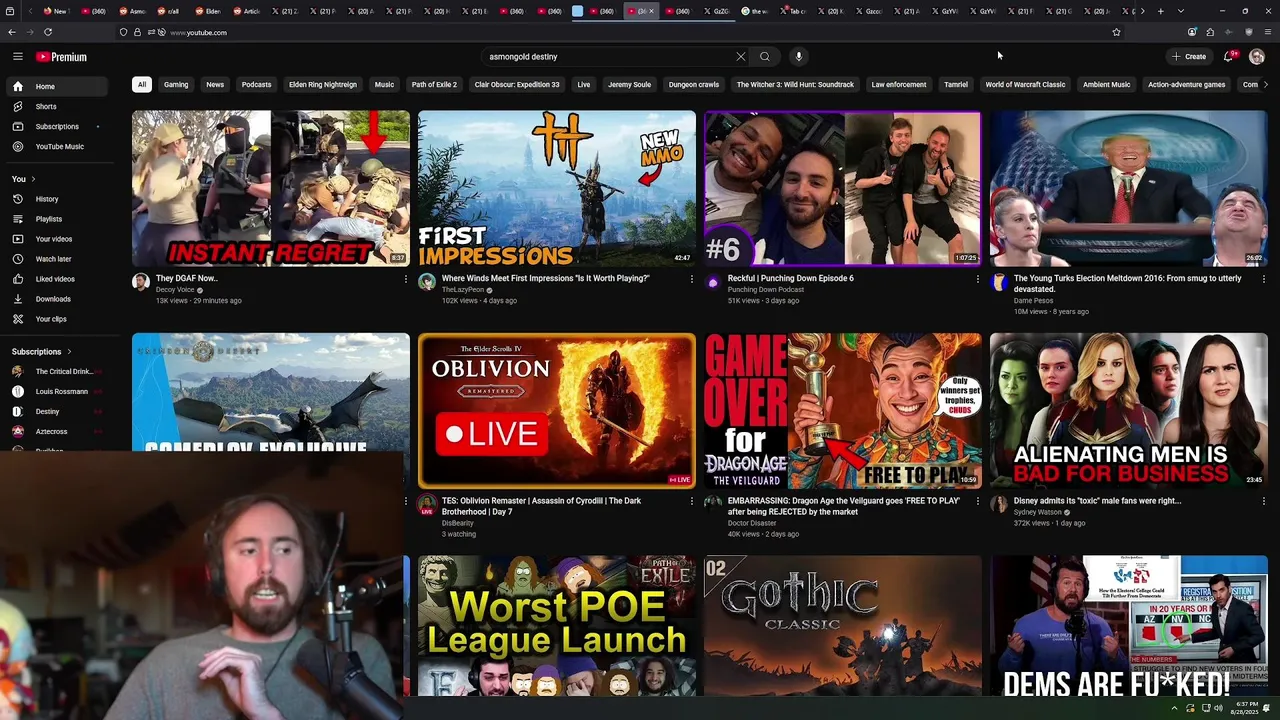Open options for 'They DGAF Now..' video

[405, 279]
